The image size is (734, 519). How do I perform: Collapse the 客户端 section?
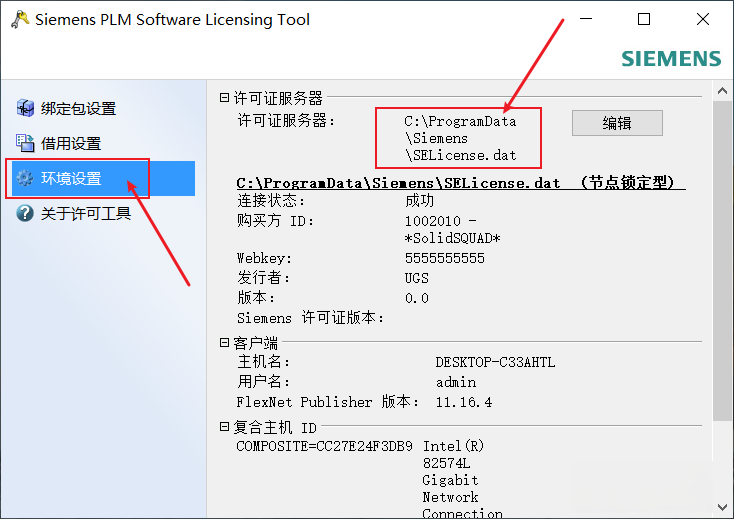tap(224, 343)
